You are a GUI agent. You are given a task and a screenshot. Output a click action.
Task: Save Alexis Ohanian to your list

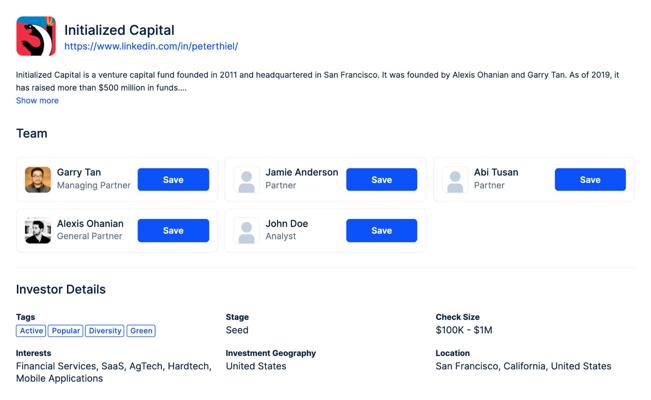174,231
